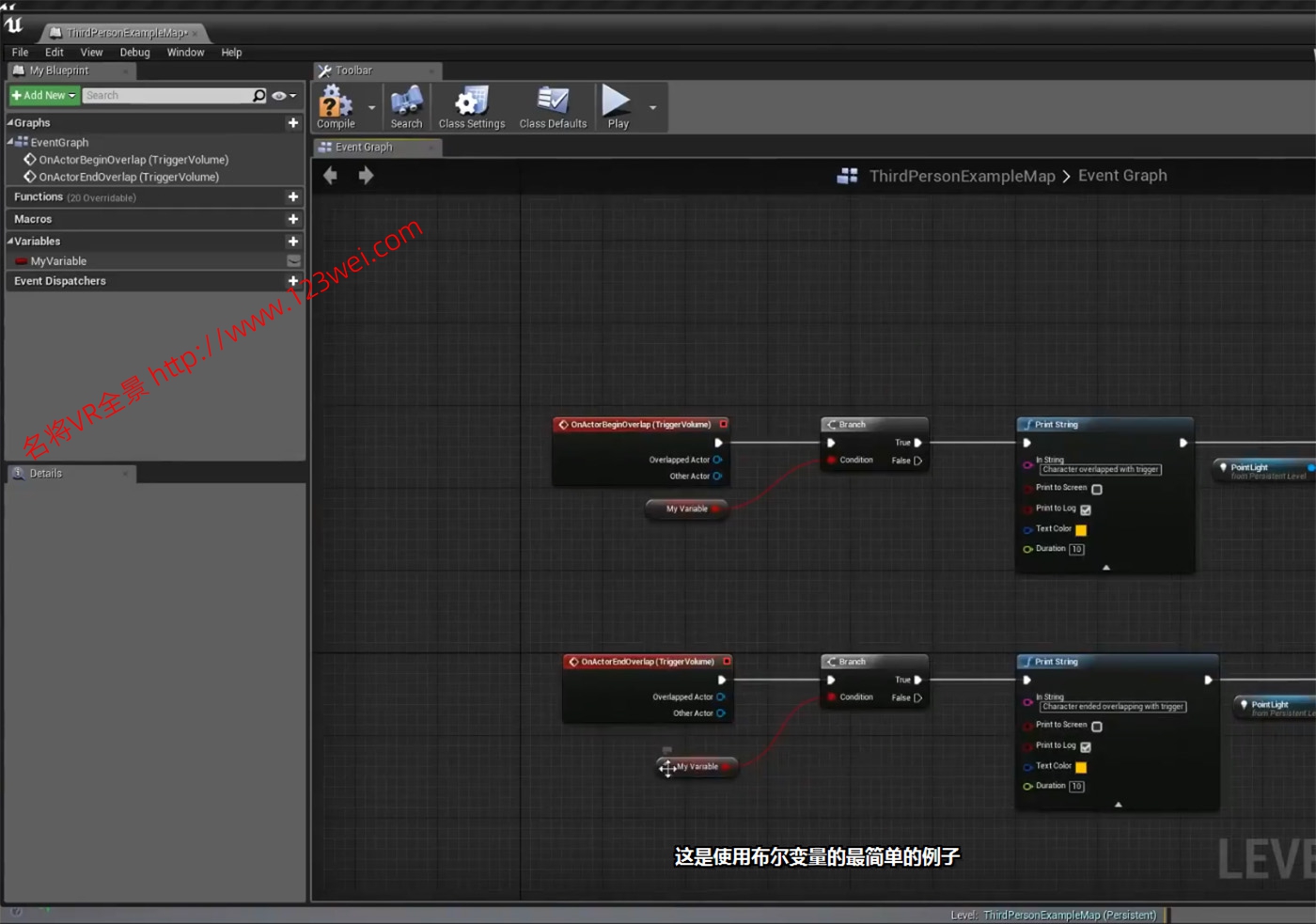
Task: Click plus icon to add new graph
Action: [293, 123]
